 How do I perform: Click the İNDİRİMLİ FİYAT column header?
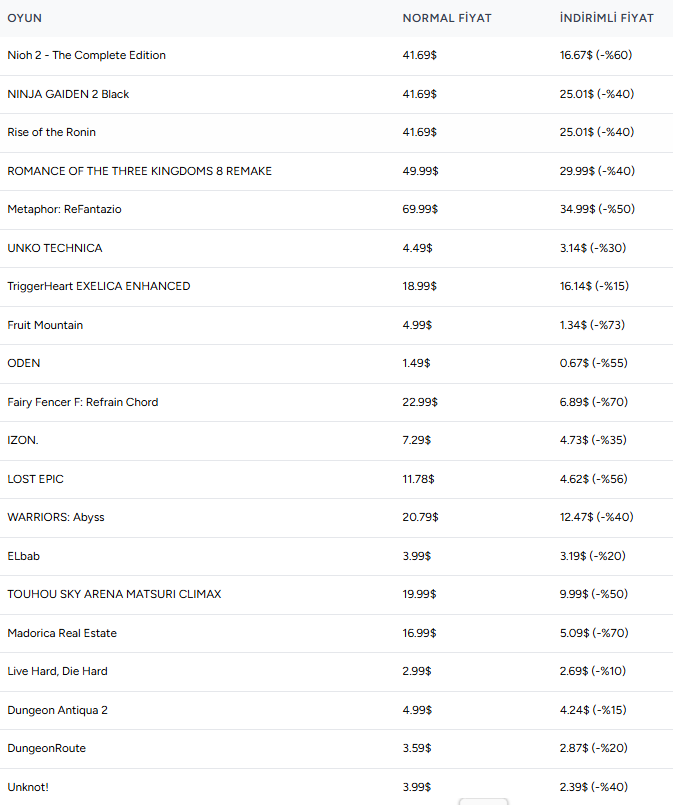607,18
